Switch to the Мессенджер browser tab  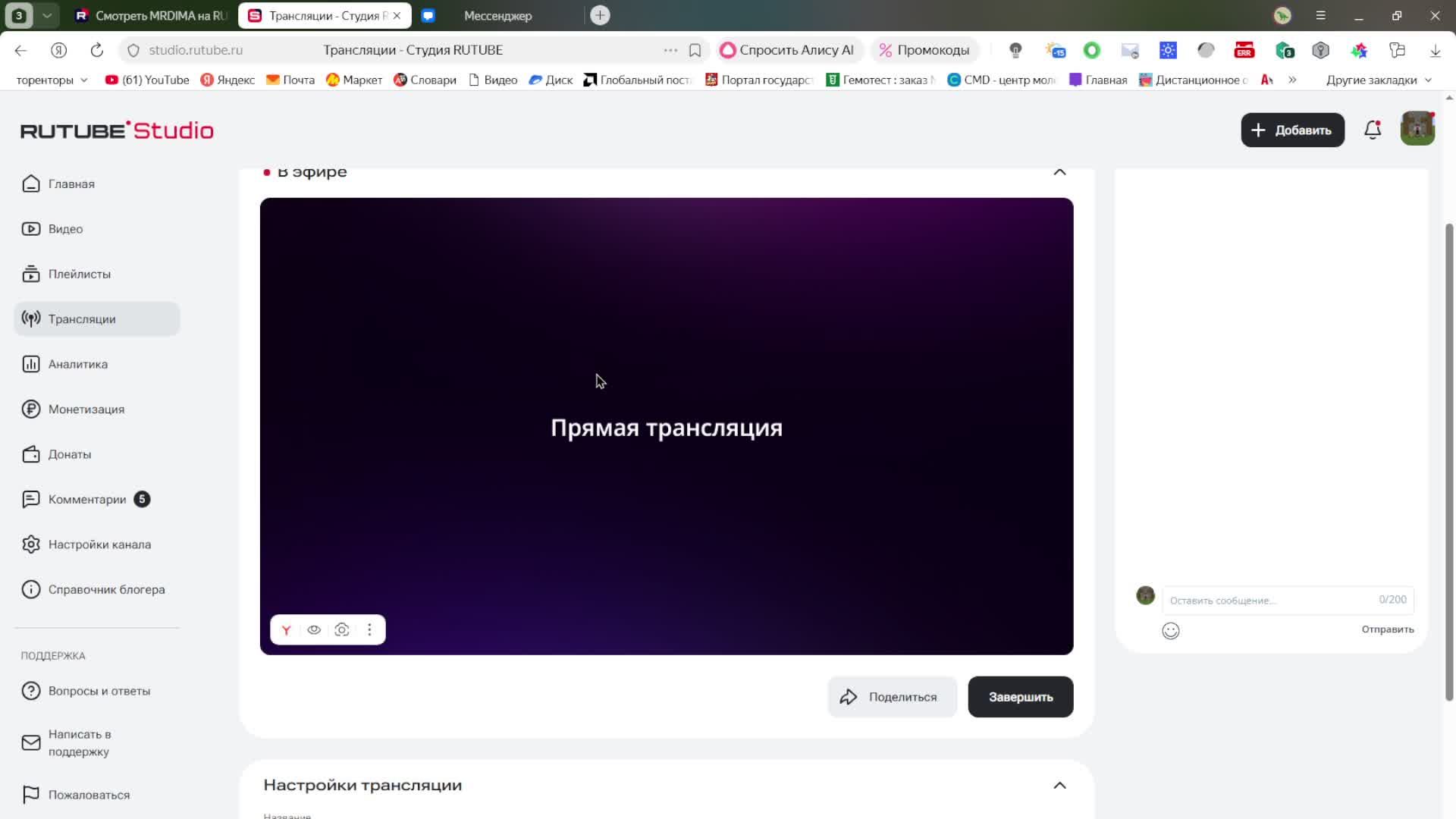point(497,15)
